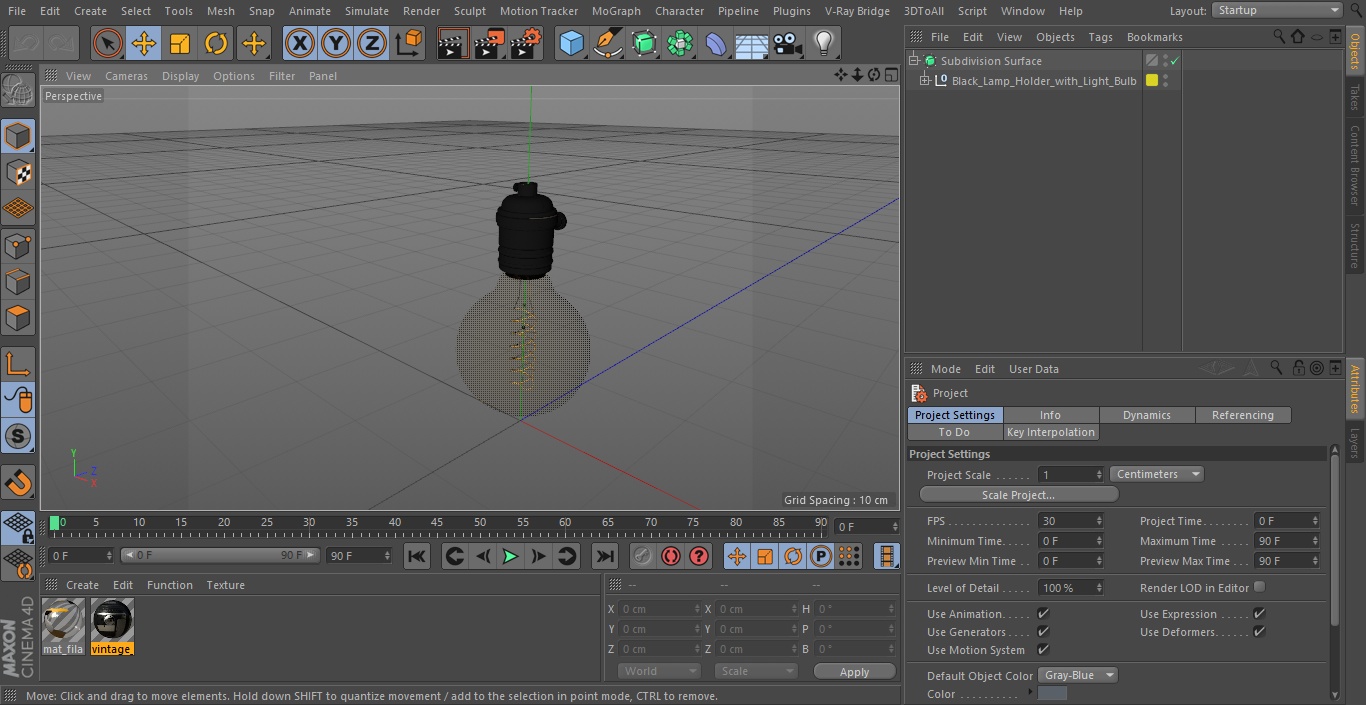1366x705 pixels.
Task: Open Objects panel Bookmarks menu
Action: pyautogui.click(x=1154, y=37)
